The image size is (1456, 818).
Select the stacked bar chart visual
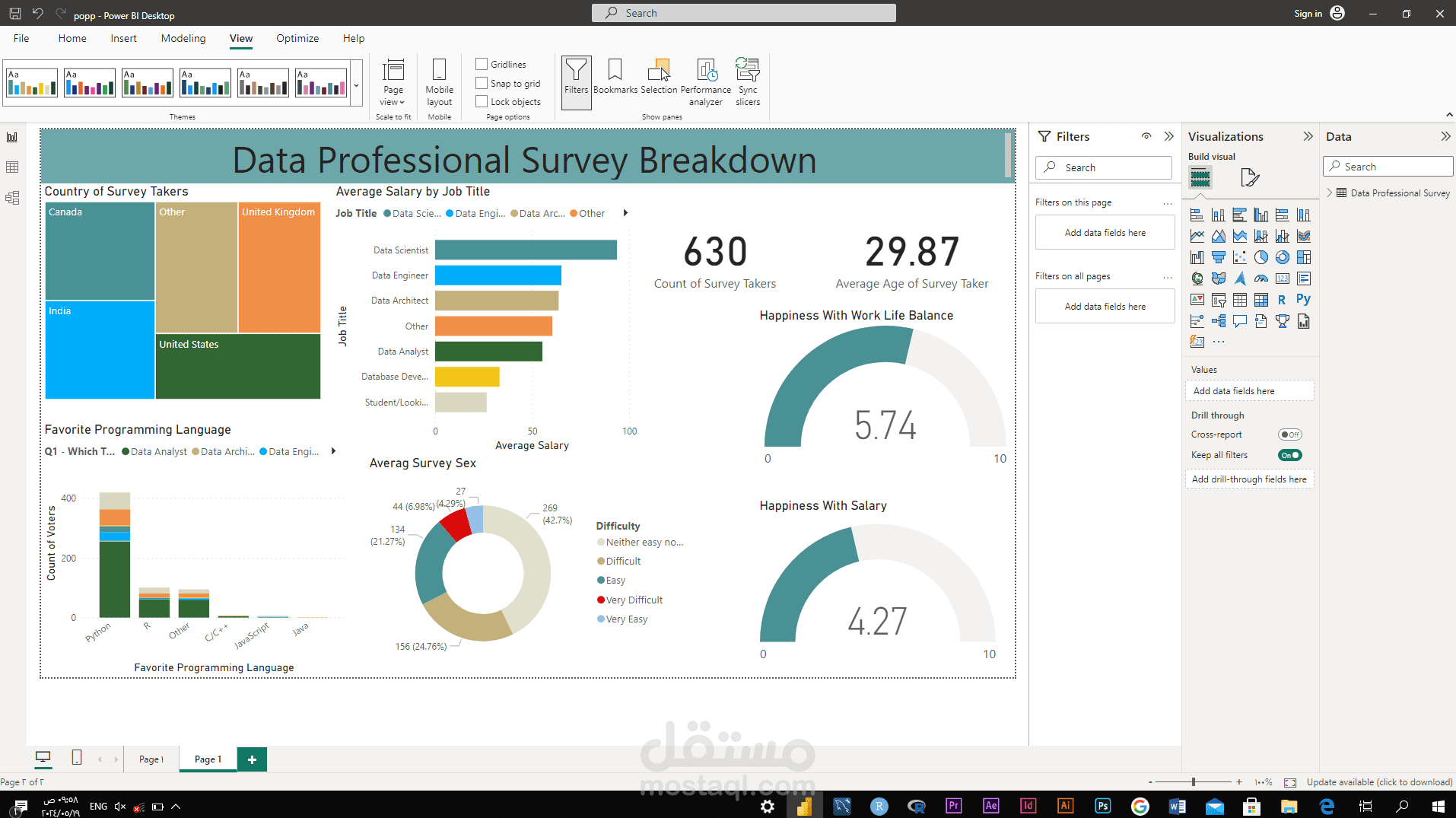pos(1197,215)
